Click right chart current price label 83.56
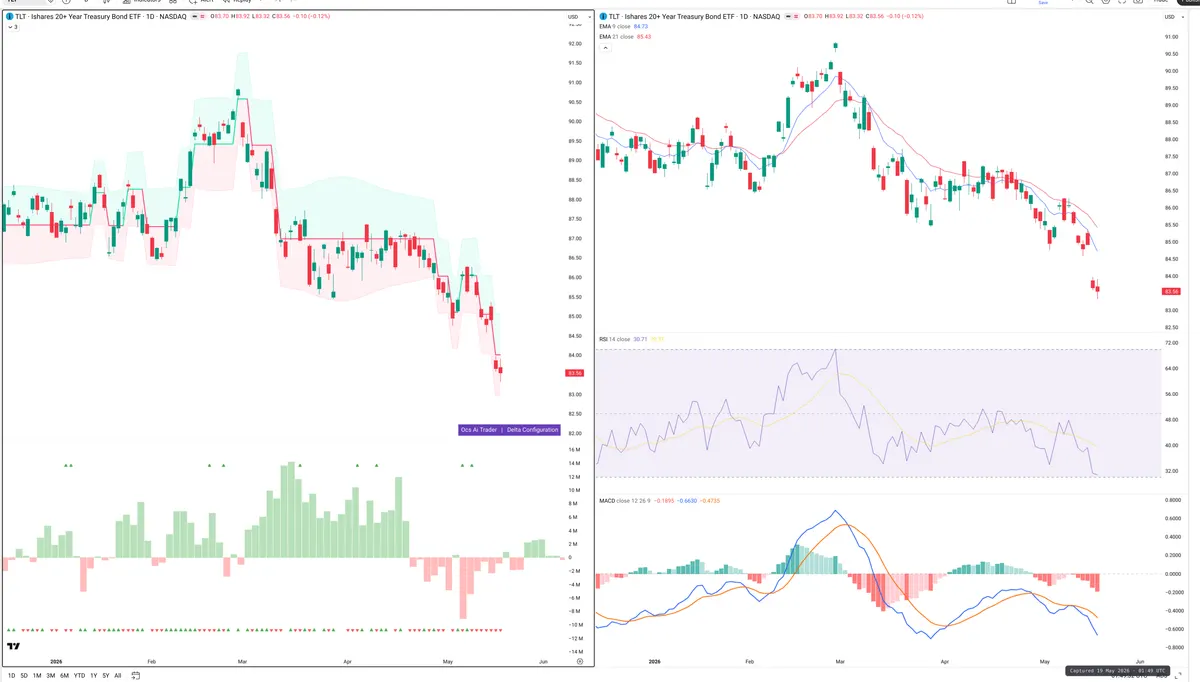The width and height of the screenshot is (1200, 682). coord(1172,291)
